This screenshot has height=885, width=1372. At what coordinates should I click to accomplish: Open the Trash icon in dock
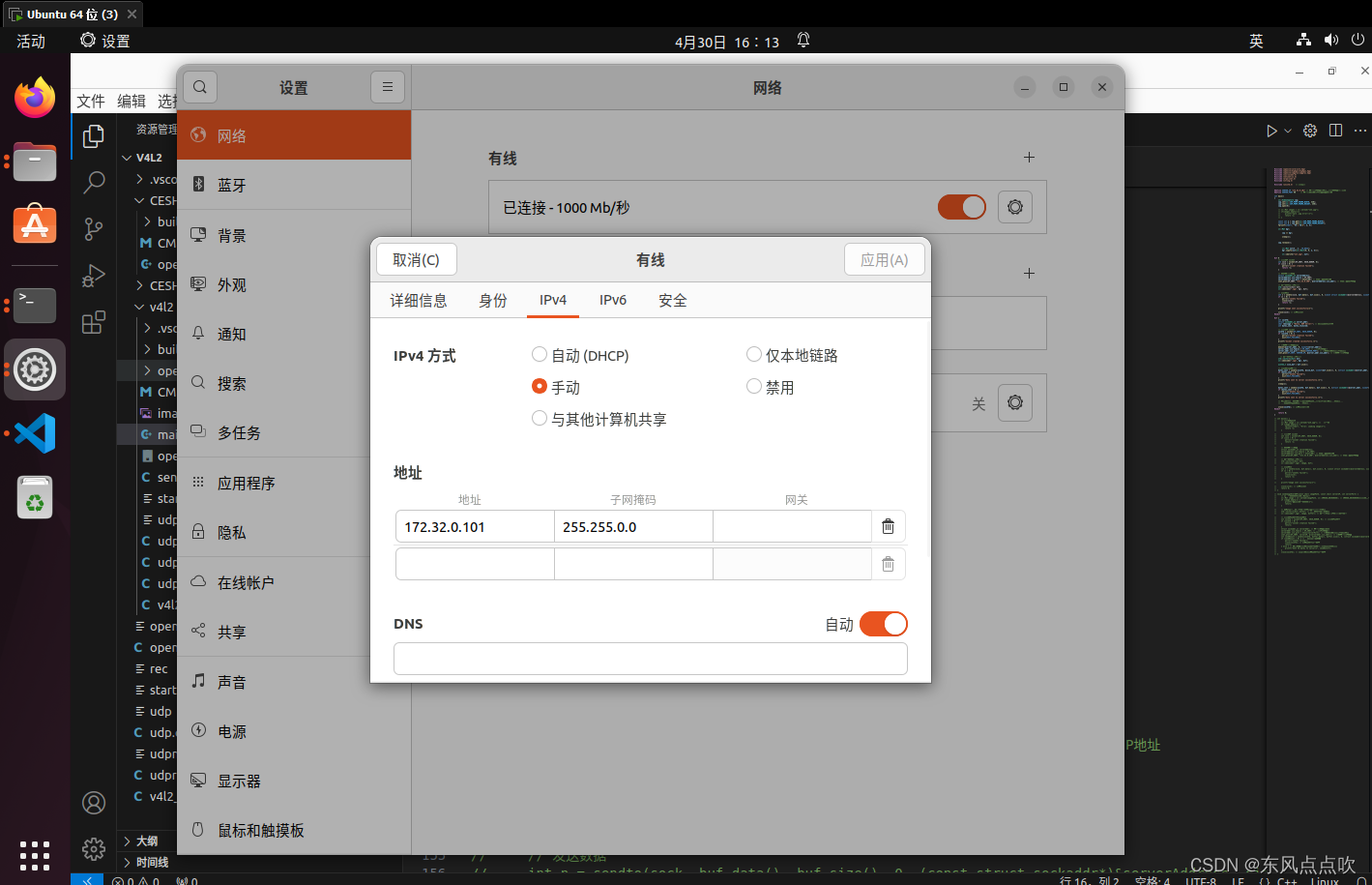pyautogui.click(x=35, y=497)
